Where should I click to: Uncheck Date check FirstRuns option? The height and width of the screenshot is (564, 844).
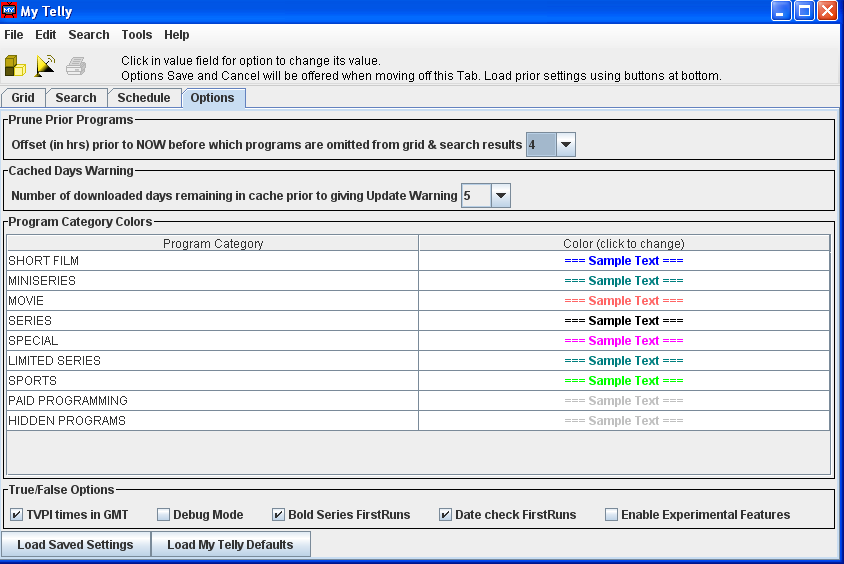[x=446, y=515]
